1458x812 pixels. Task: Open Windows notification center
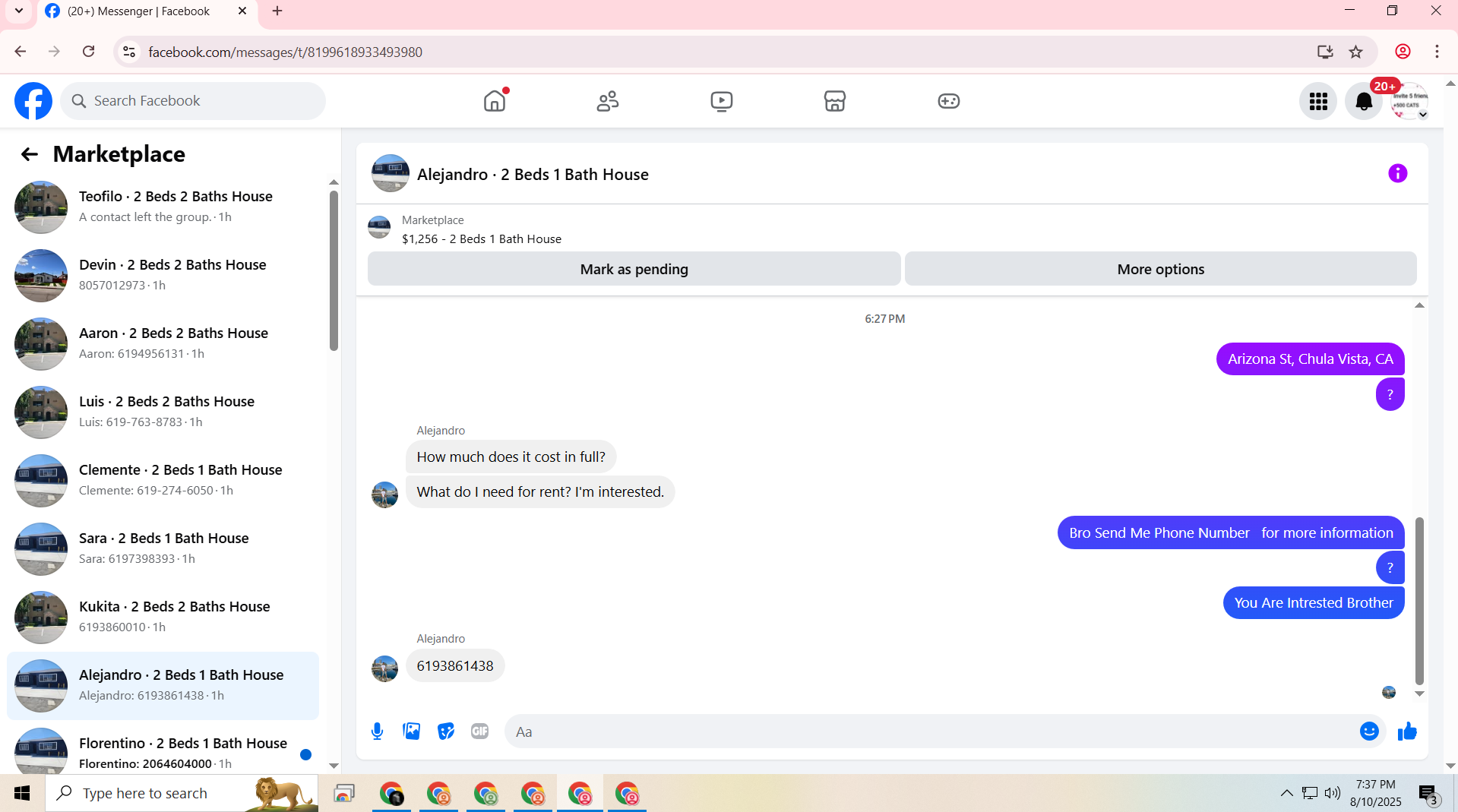click(x=1429, y=794)
